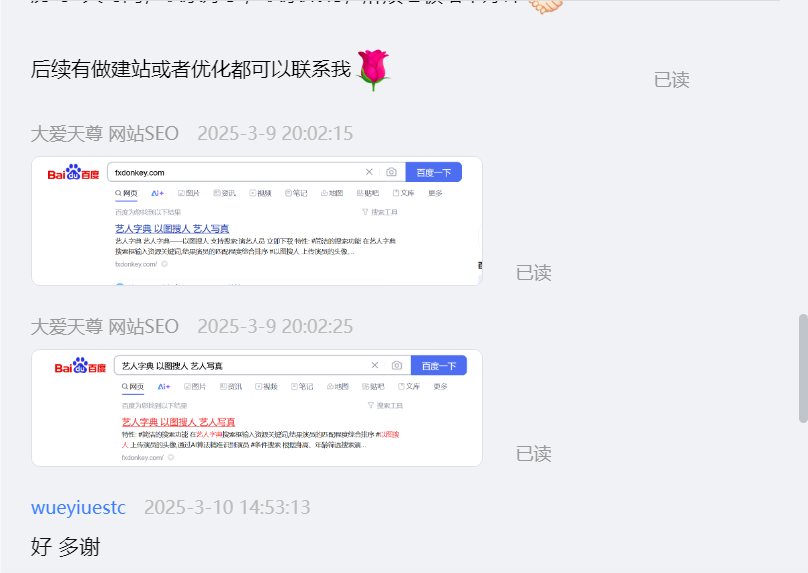Click the fxdonkey.com search input field
Screen dimensions: 808x573
coord(235,173)
